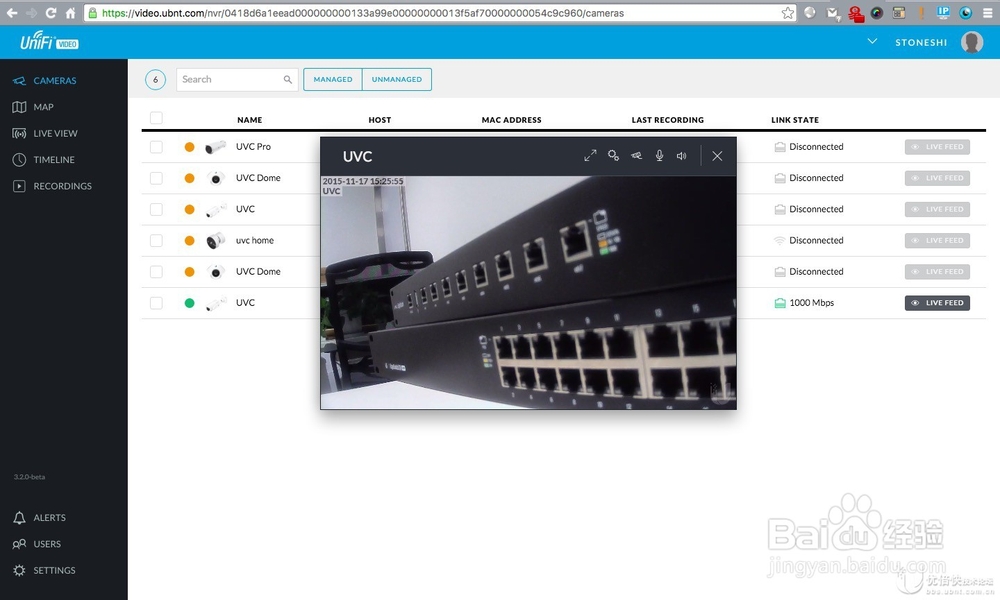This screenshot has height=600, width=1000.
Task: Click the camera count badge 6
Action: (x=155, y=80)
